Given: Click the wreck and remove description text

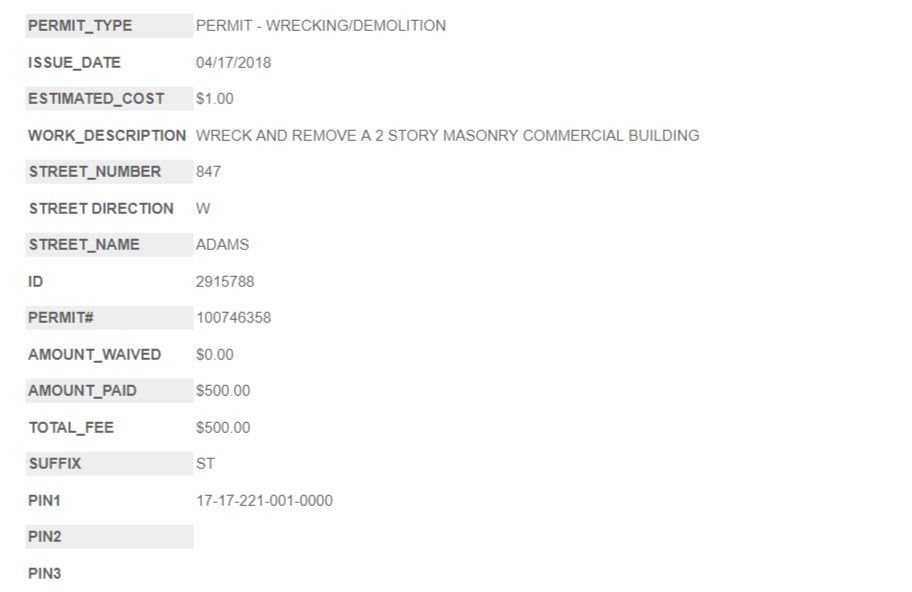Looking at the screenshot, I should (x=447, y=135).
